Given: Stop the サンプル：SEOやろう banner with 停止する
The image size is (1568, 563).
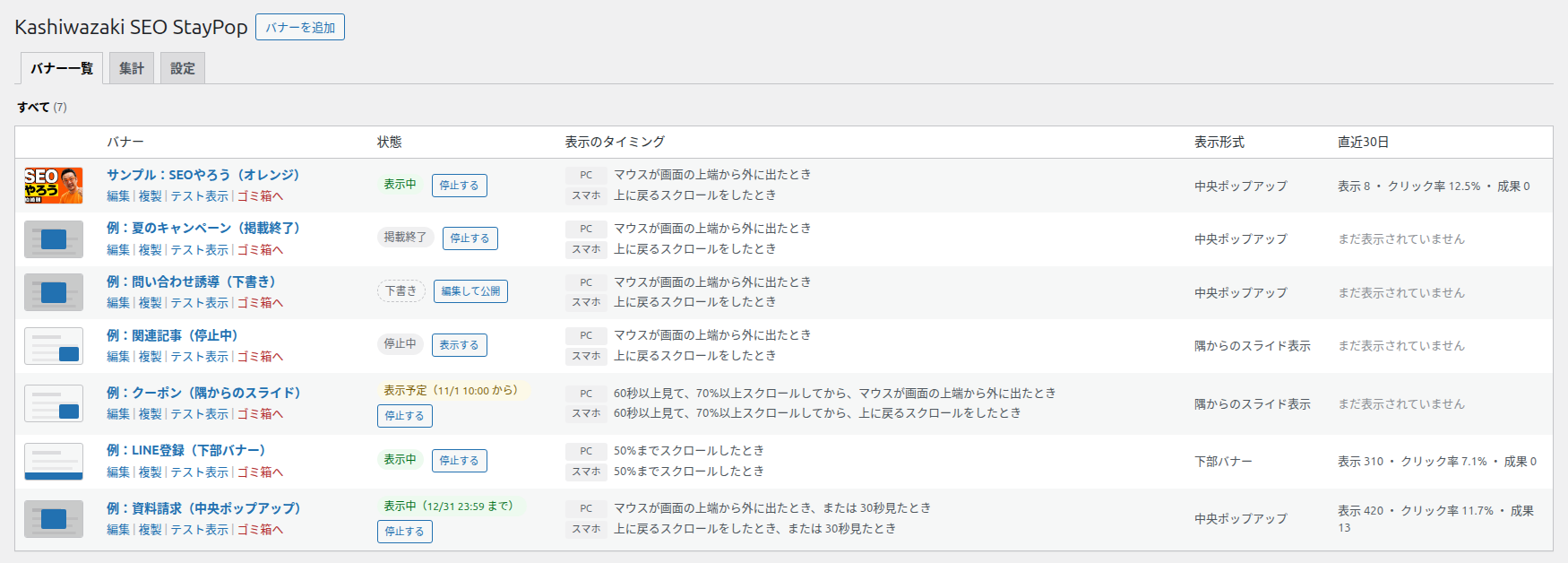Looking at the screenshot, I should [460, 186].
